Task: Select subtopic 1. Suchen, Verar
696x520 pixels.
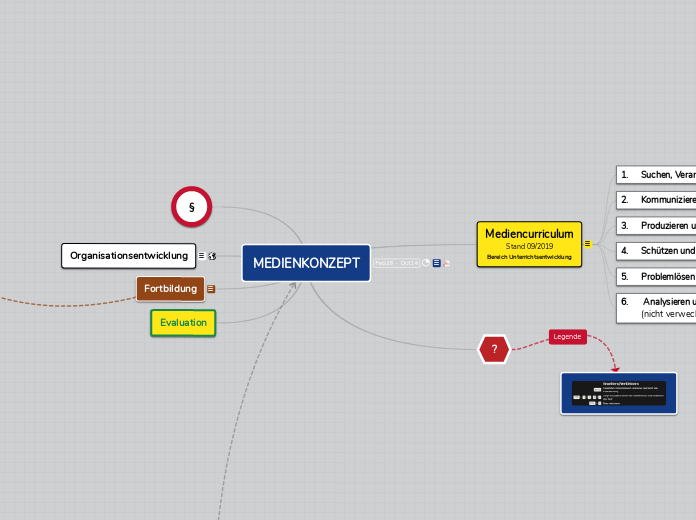Action: tap(656, 175)
